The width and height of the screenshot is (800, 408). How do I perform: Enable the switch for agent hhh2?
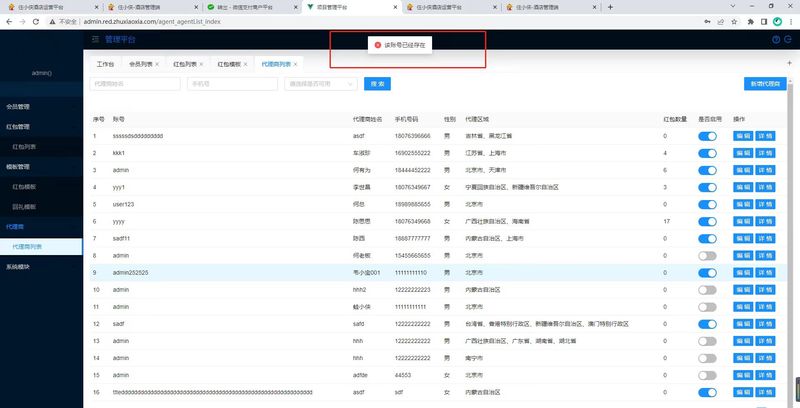pos(707,290)
